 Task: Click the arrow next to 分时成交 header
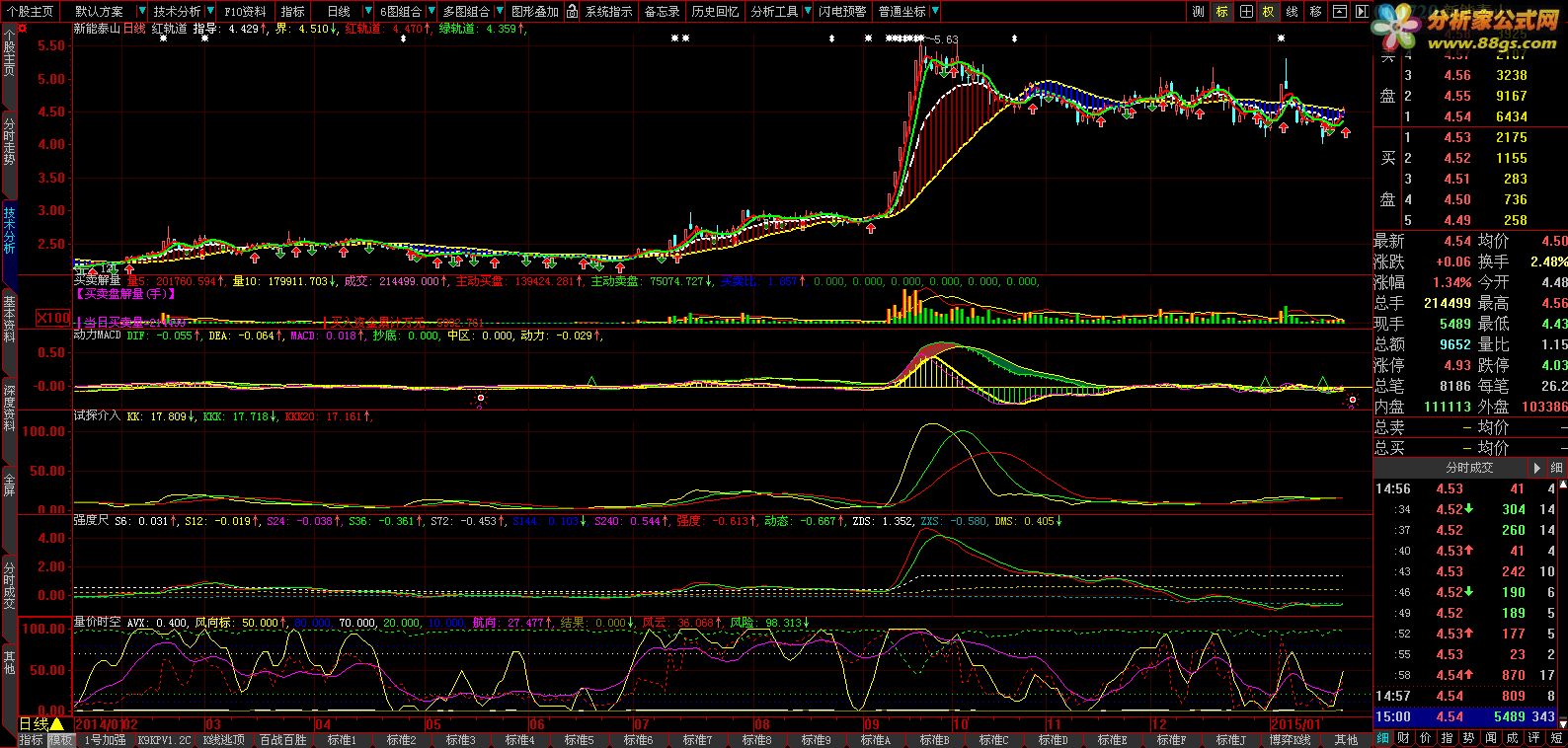pos(1536,468)
